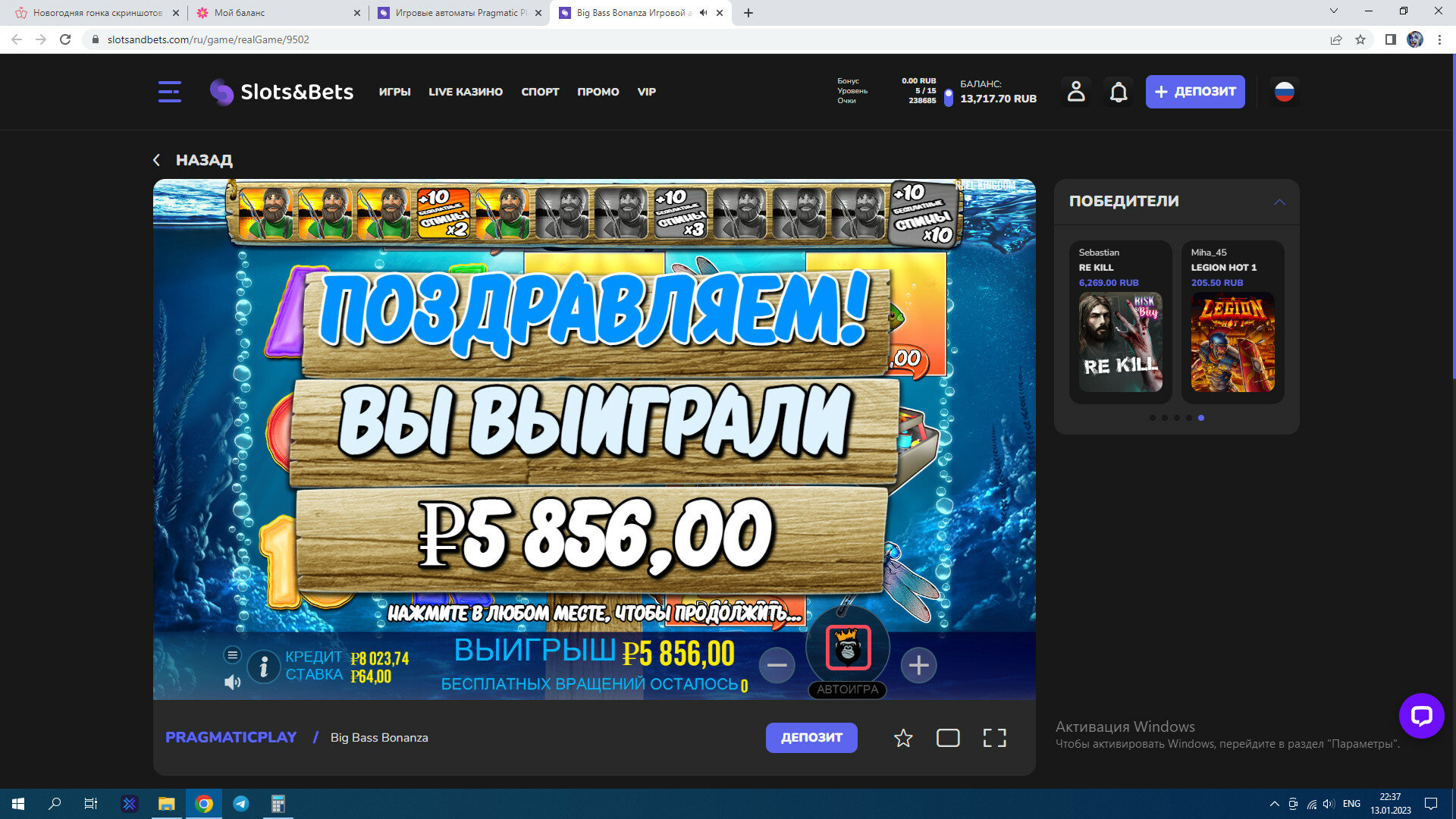Open the language selector with the Russian flag
1456x819 pixels.
pyautogui.click(x=1284, y=92)
